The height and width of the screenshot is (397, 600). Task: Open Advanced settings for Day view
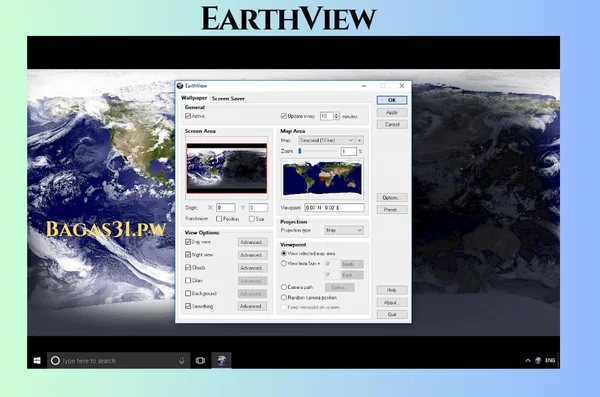252,242
